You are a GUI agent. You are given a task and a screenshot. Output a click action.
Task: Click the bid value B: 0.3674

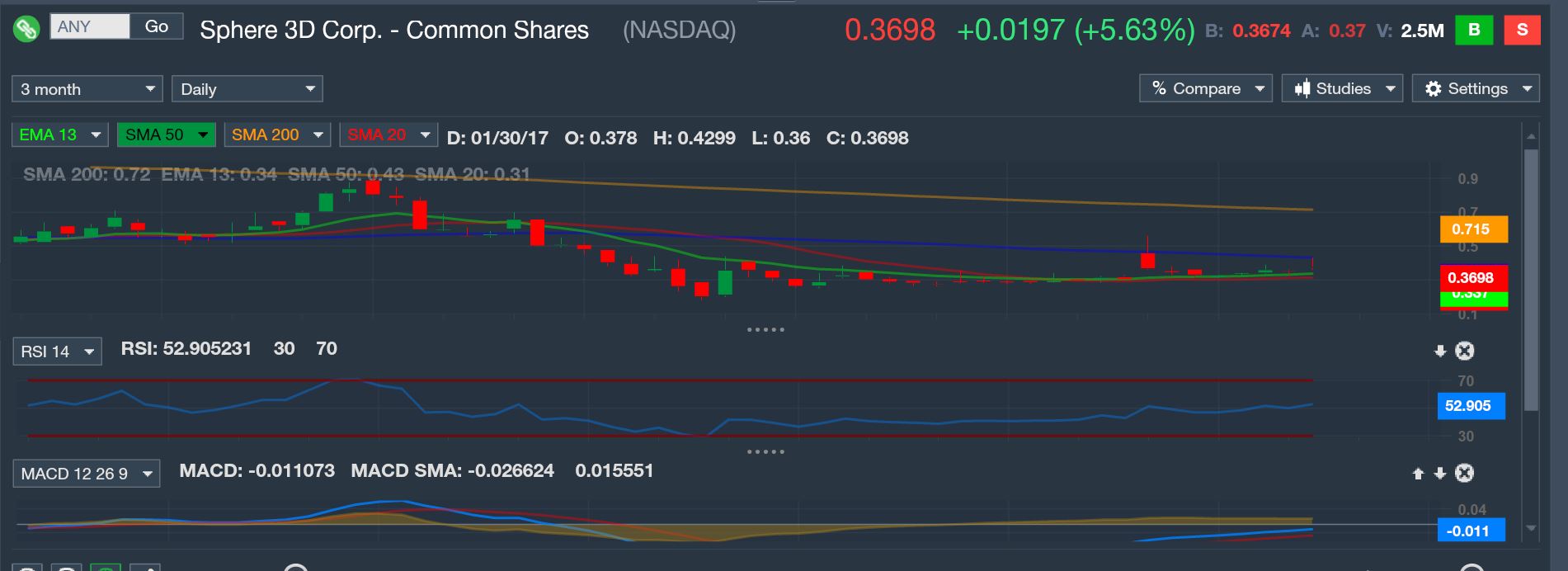[x=1247, y=31]
